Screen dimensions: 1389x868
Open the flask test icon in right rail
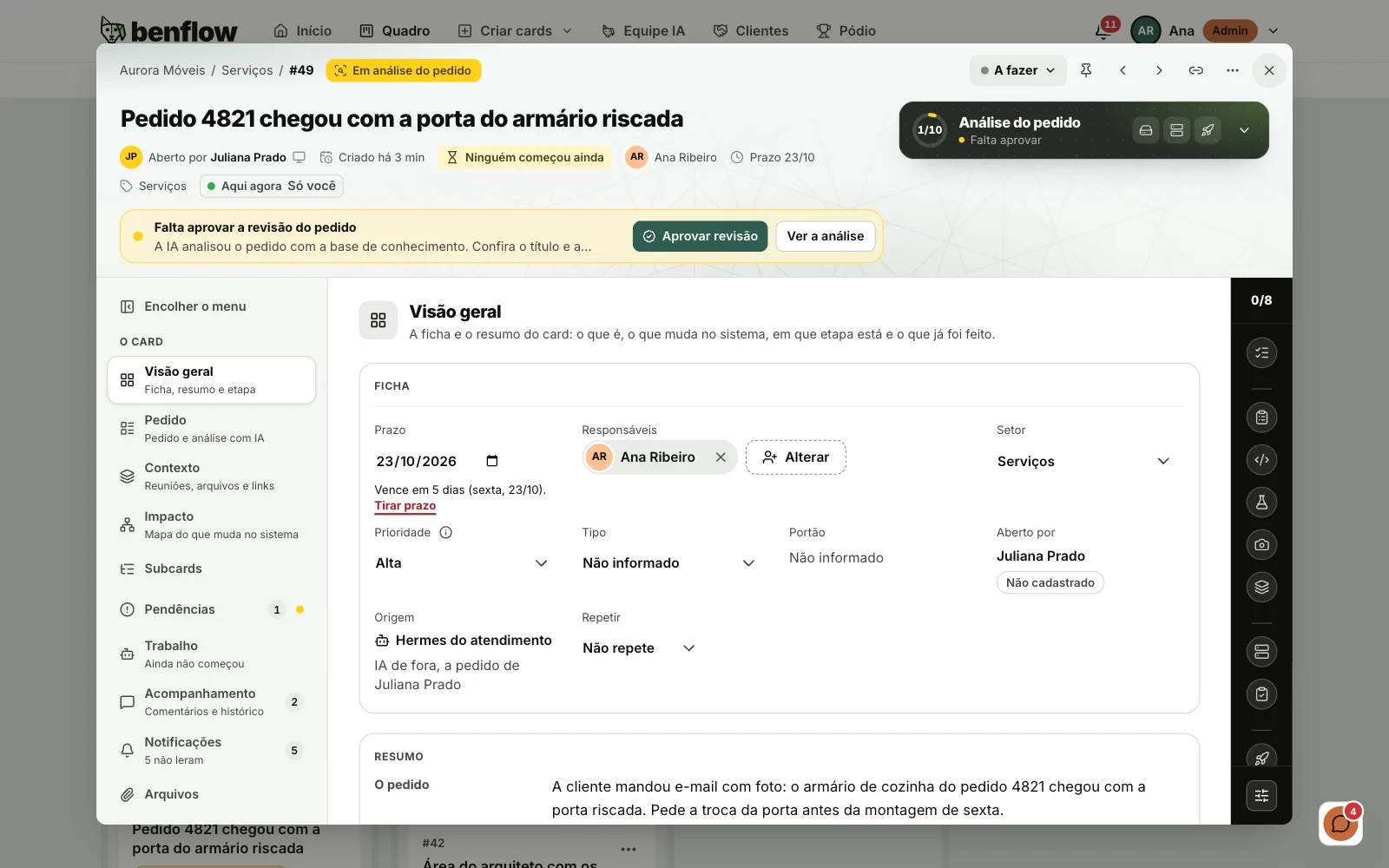pyautogui.click(x=1261, y=502)
